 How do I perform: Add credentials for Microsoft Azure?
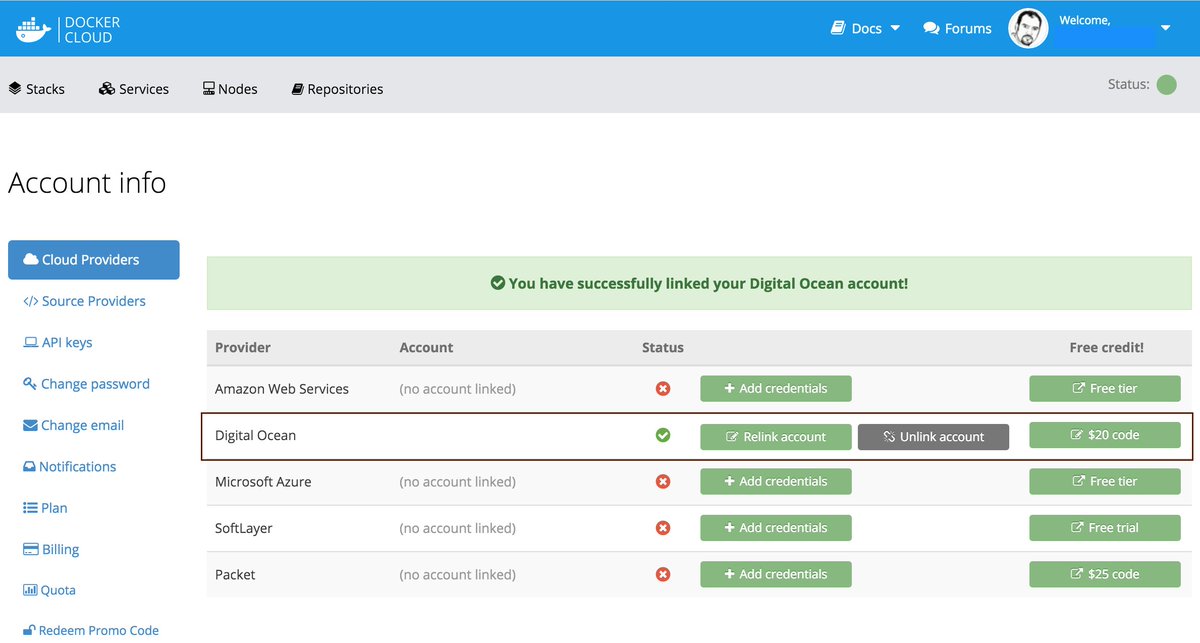pyautogui.click(x=775, y=481)
